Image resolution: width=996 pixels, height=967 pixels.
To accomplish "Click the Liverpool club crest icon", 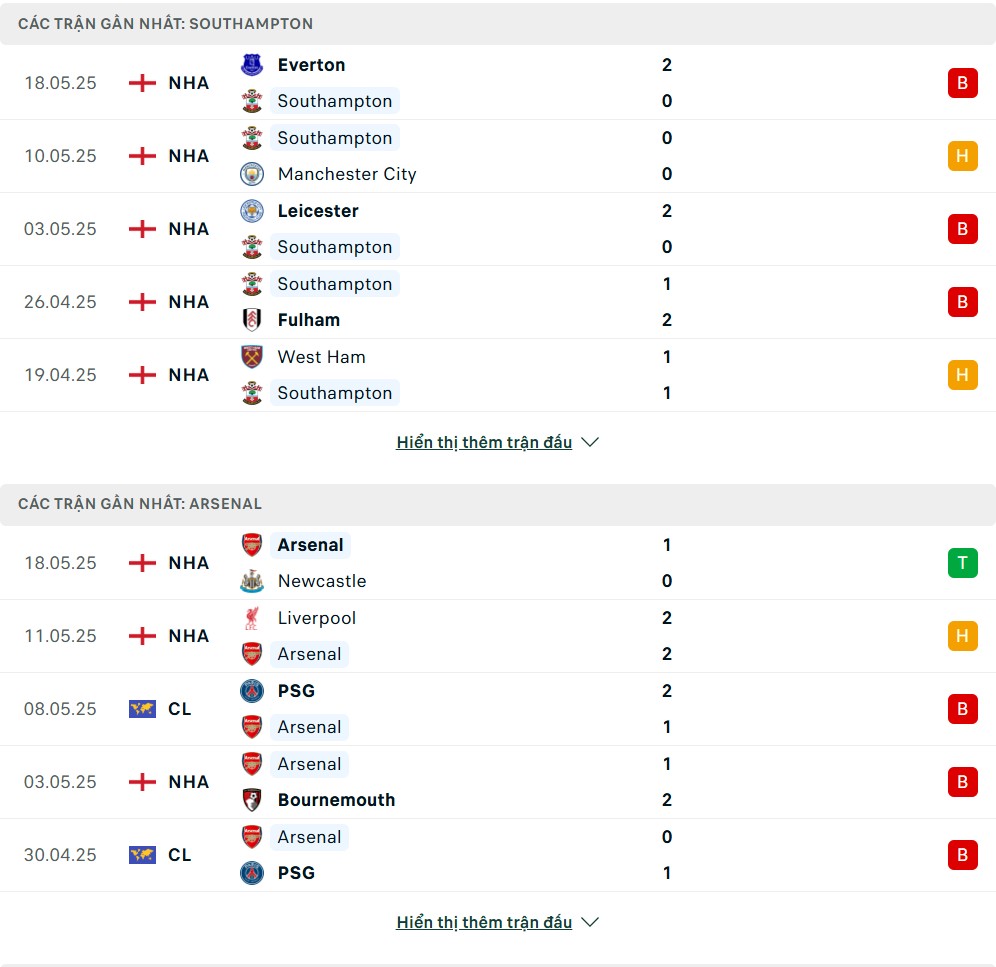I will click(x=252, y=618).
